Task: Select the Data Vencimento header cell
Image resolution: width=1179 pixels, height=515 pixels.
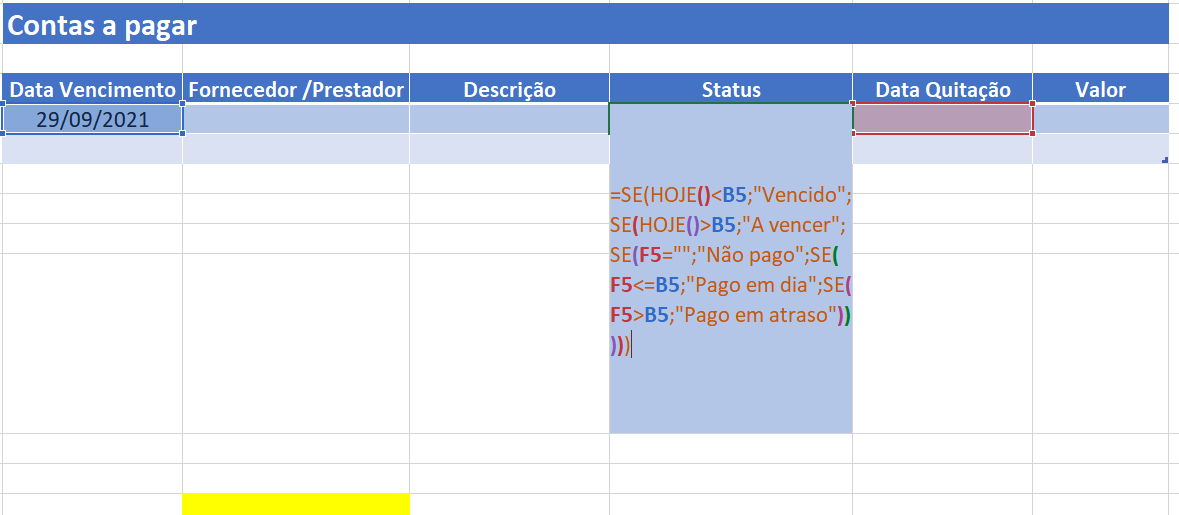Action: click(92, 89)
